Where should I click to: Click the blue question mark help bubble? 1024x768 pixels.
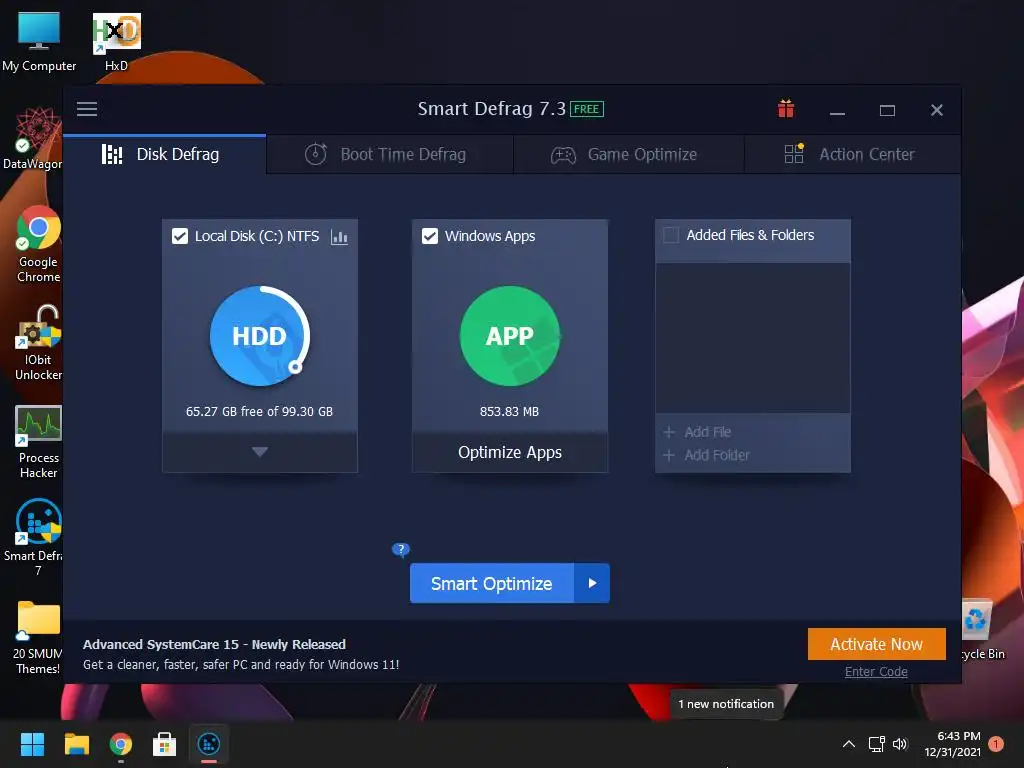pyautogui.click(x=400, y=550)
